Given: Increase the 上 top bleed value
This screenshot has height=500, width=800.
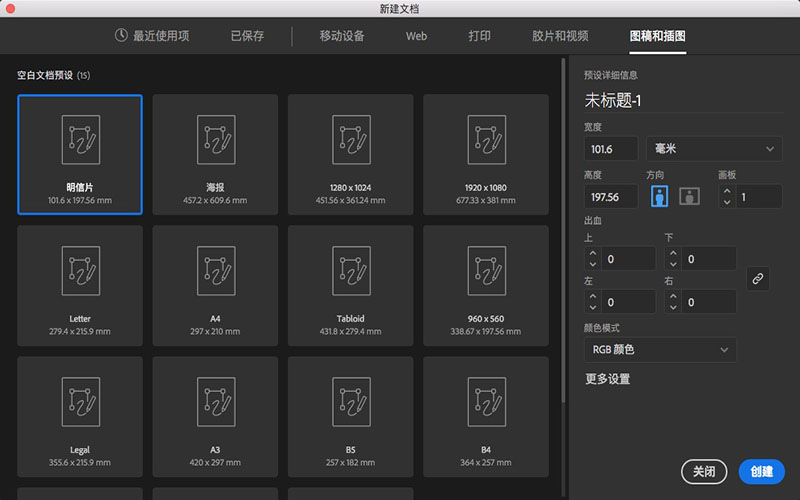Looking at the screenshot, I should [x=593, y=254].
